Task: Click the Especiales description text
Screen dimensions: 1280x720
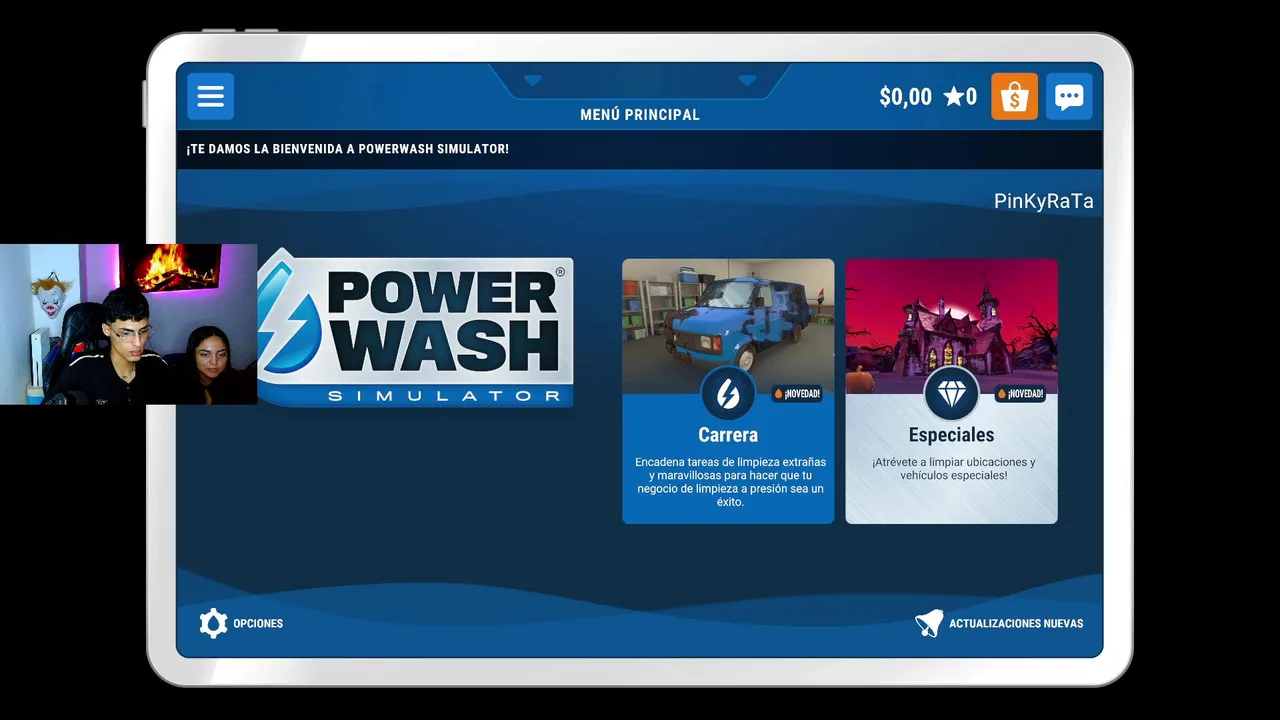Action: [x=953, y=469]
